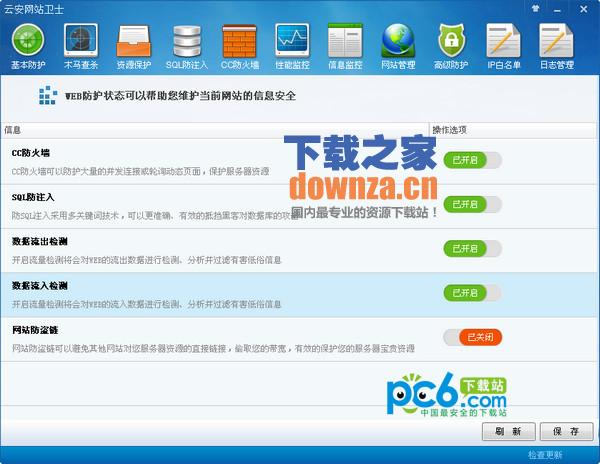Click the 保存 button
Viewport: 600px width, 464px height.
point(566,431)
